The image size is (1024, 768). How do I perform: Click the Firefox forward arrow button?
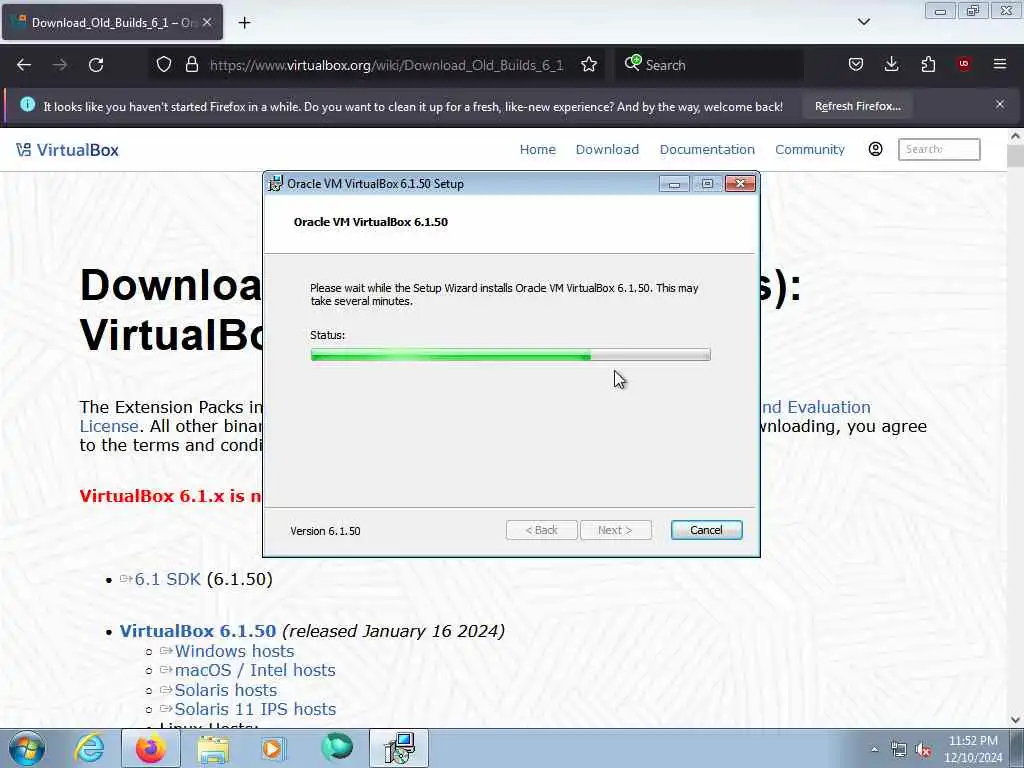tap(60, 65)
